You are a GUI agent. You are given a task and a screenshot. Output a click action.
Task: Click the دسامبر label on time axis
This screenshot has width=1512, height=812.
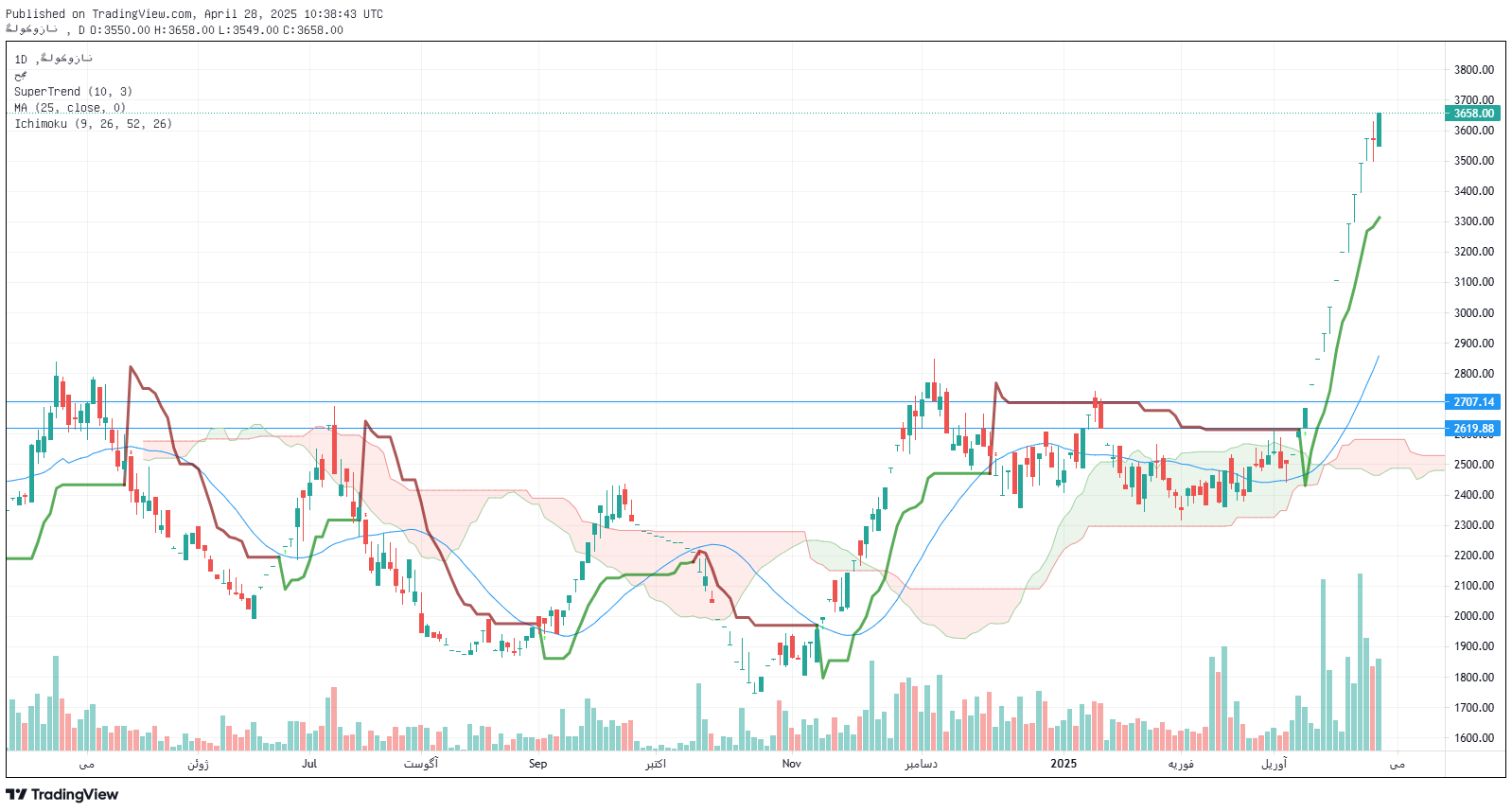pyautogui.click(x=921, y=764)
